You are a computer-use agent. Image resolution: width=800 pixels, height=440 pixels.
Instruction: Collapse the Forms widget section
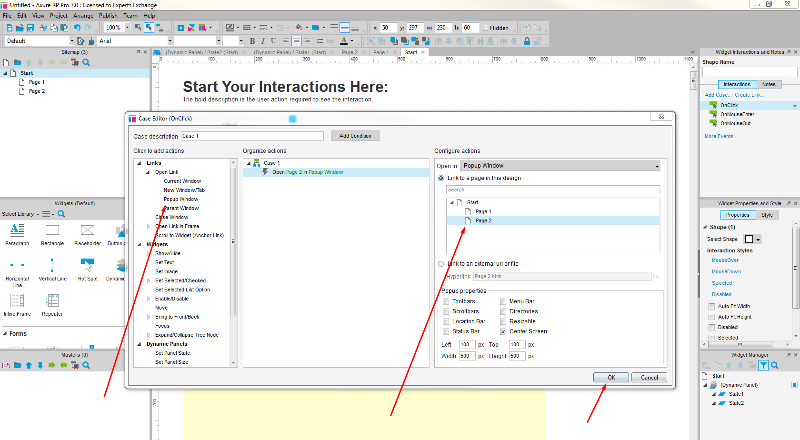pos(5,334)
